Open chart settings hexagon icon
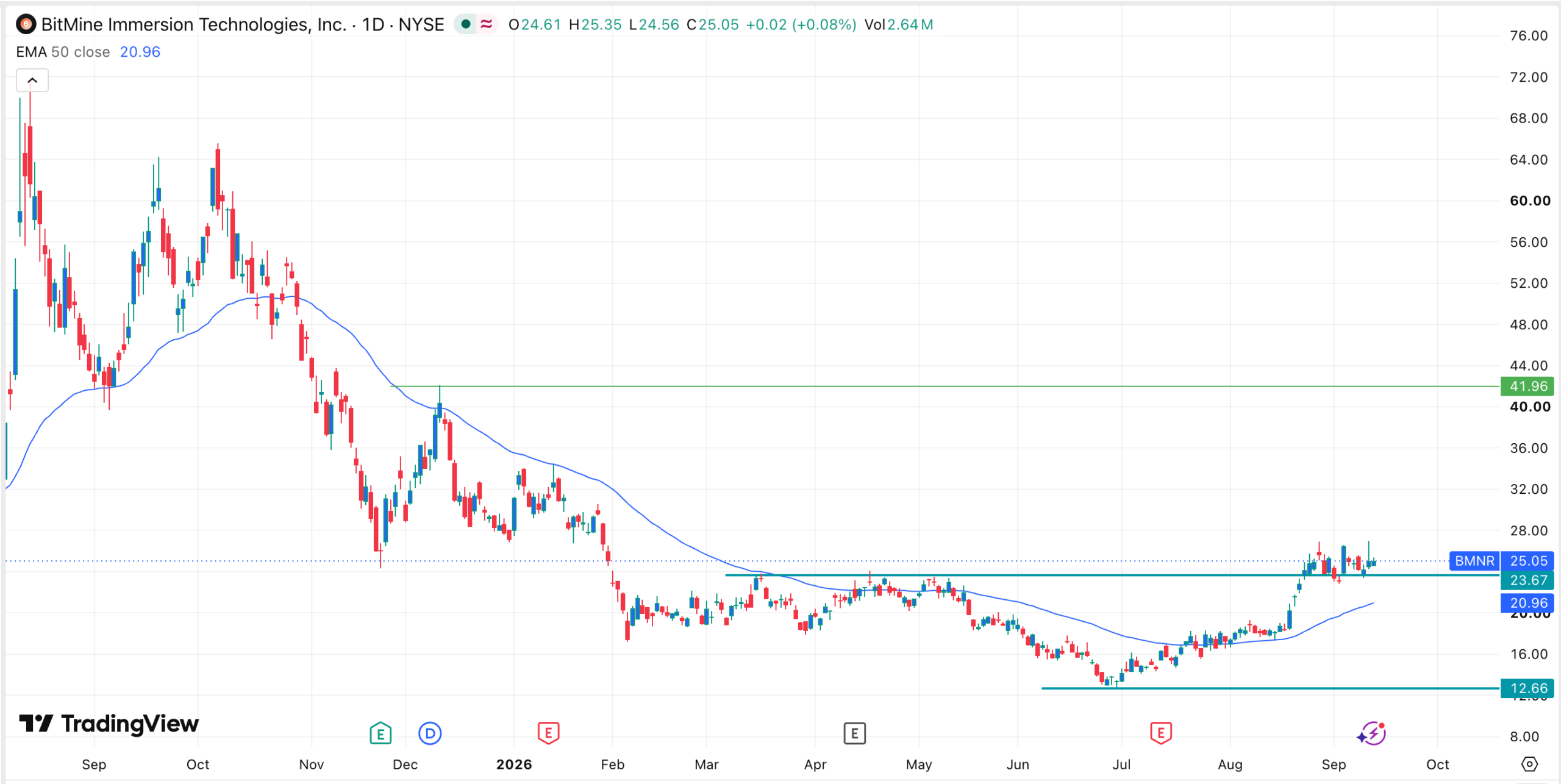 click(1529, 764)
